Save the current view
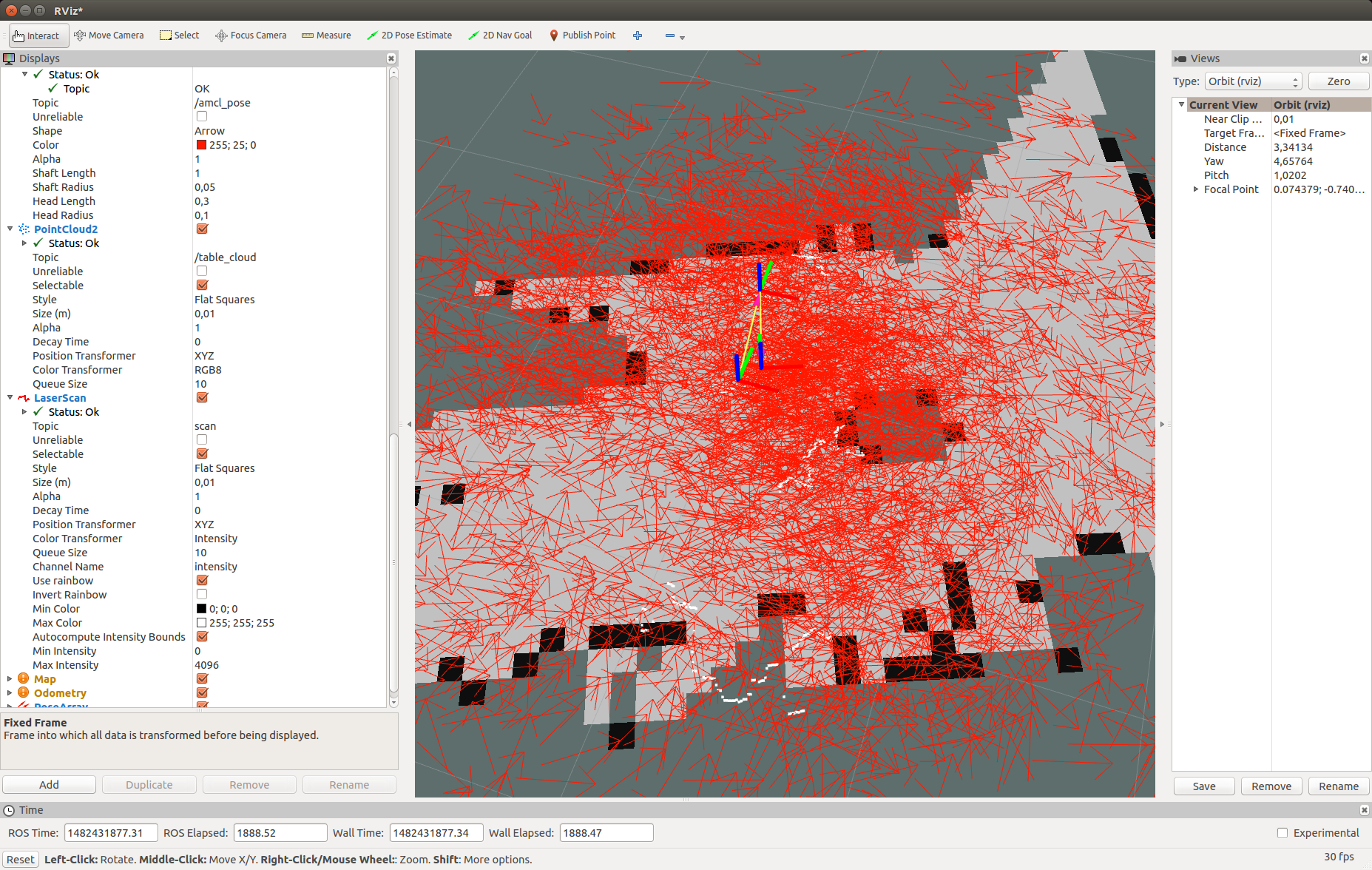 point(1204,786)
